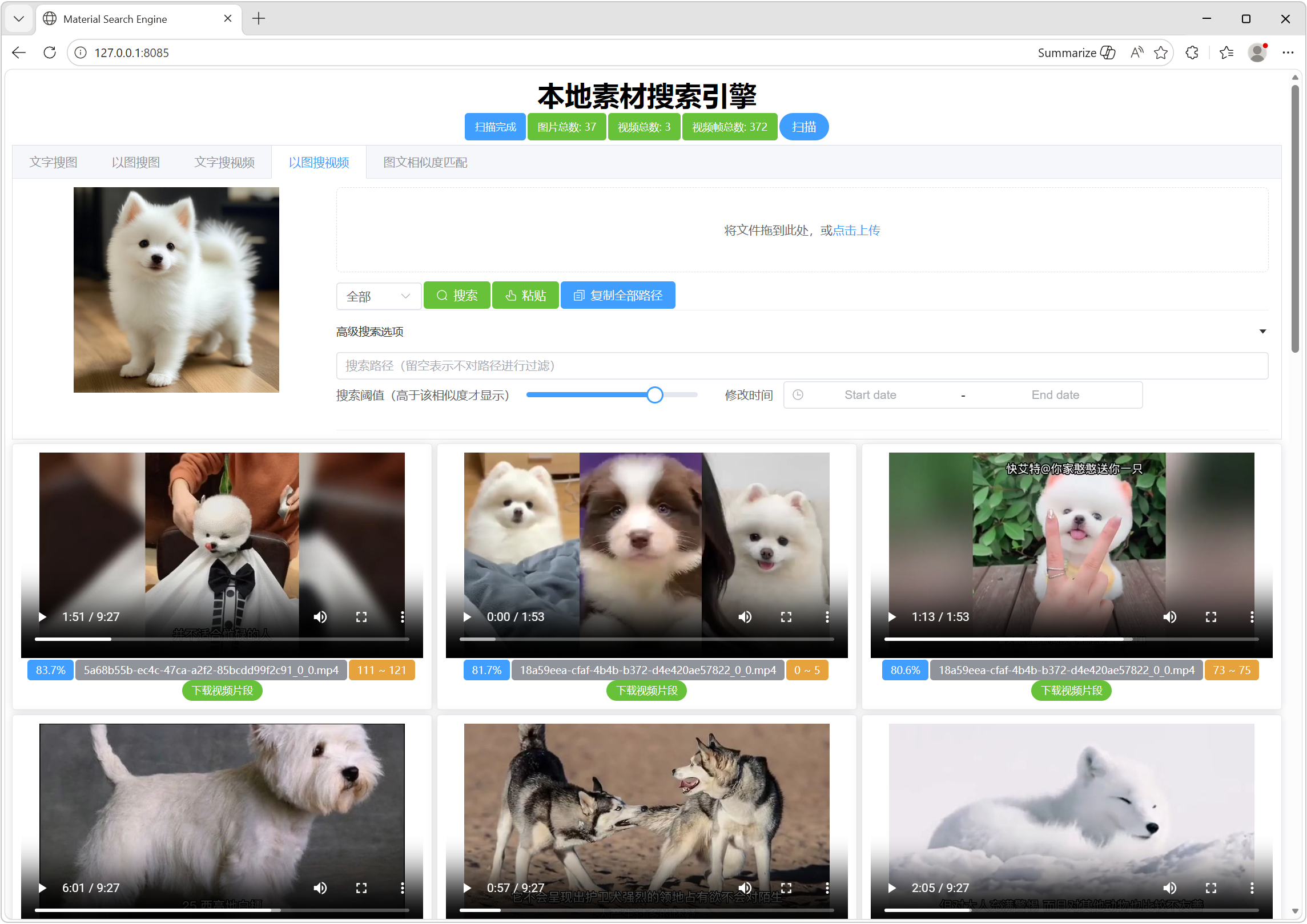Open the browser settings and more menu

click(x=1288, y=53)
